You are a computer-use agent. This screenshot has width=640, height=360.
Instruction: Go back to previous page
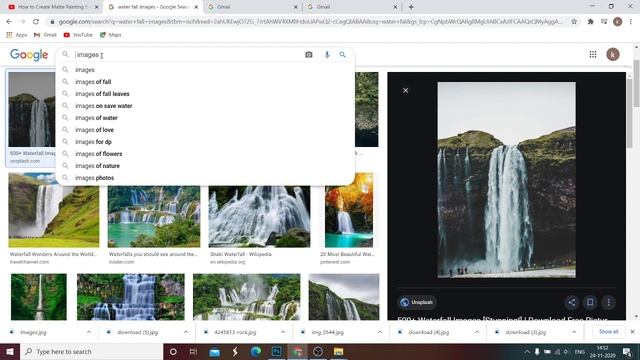(9, 21)
